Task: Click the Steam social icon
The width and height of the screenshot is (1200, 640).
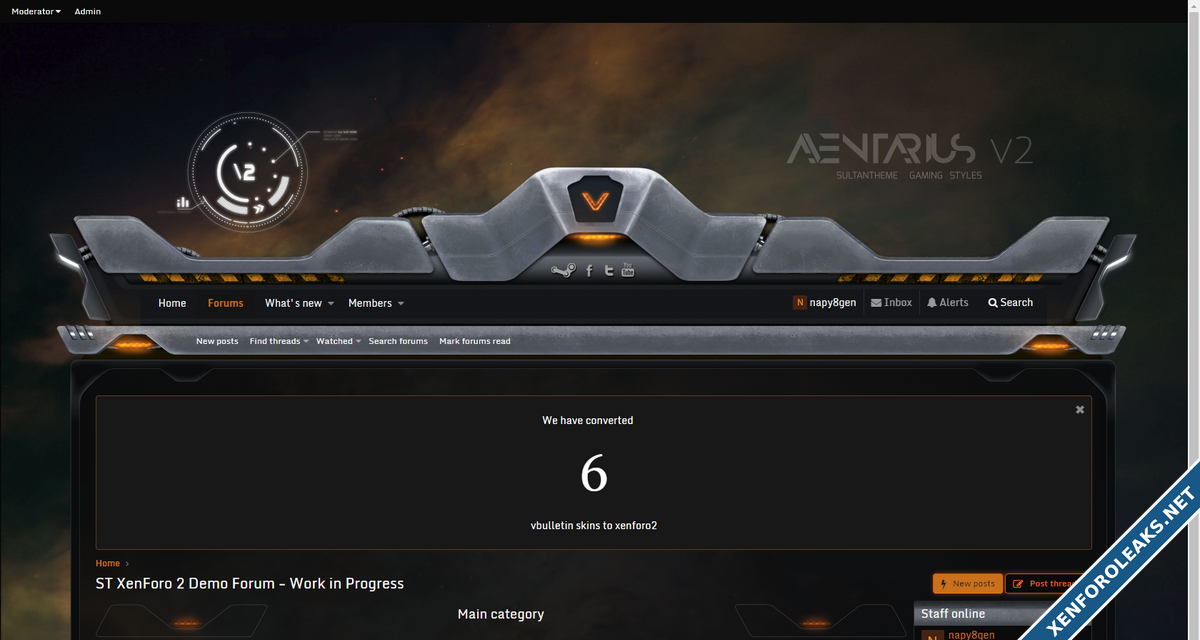Action: (563, 270)
